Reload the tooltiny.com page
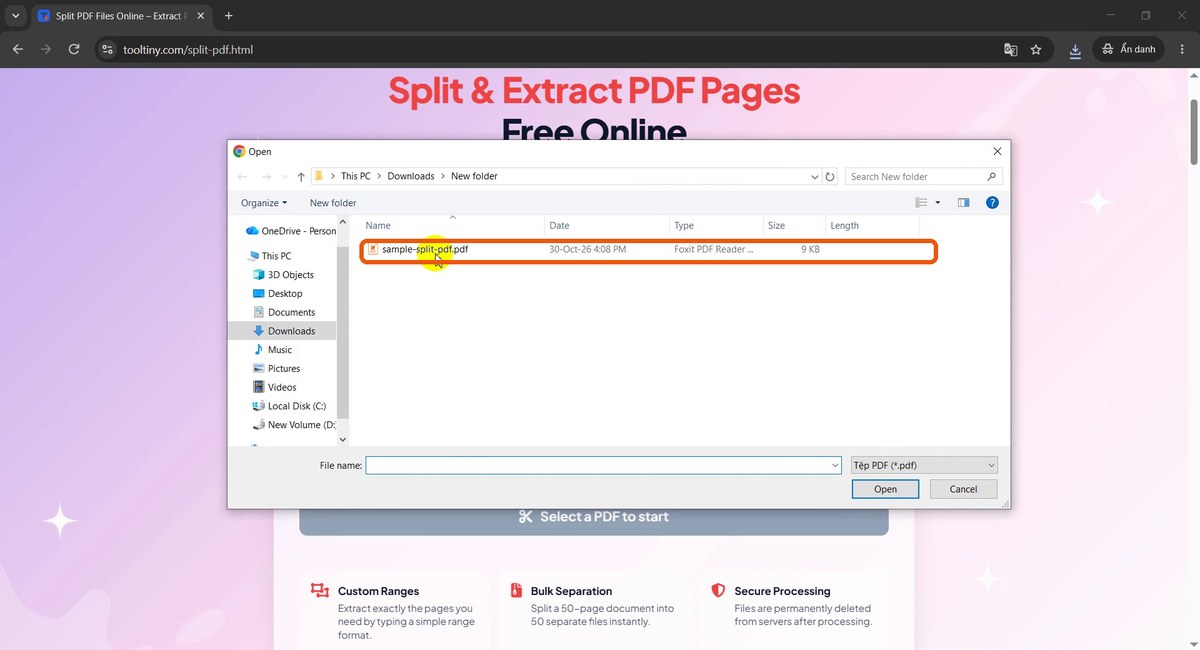The height and width of the screenshot is (650, 1200). (74, 49)
